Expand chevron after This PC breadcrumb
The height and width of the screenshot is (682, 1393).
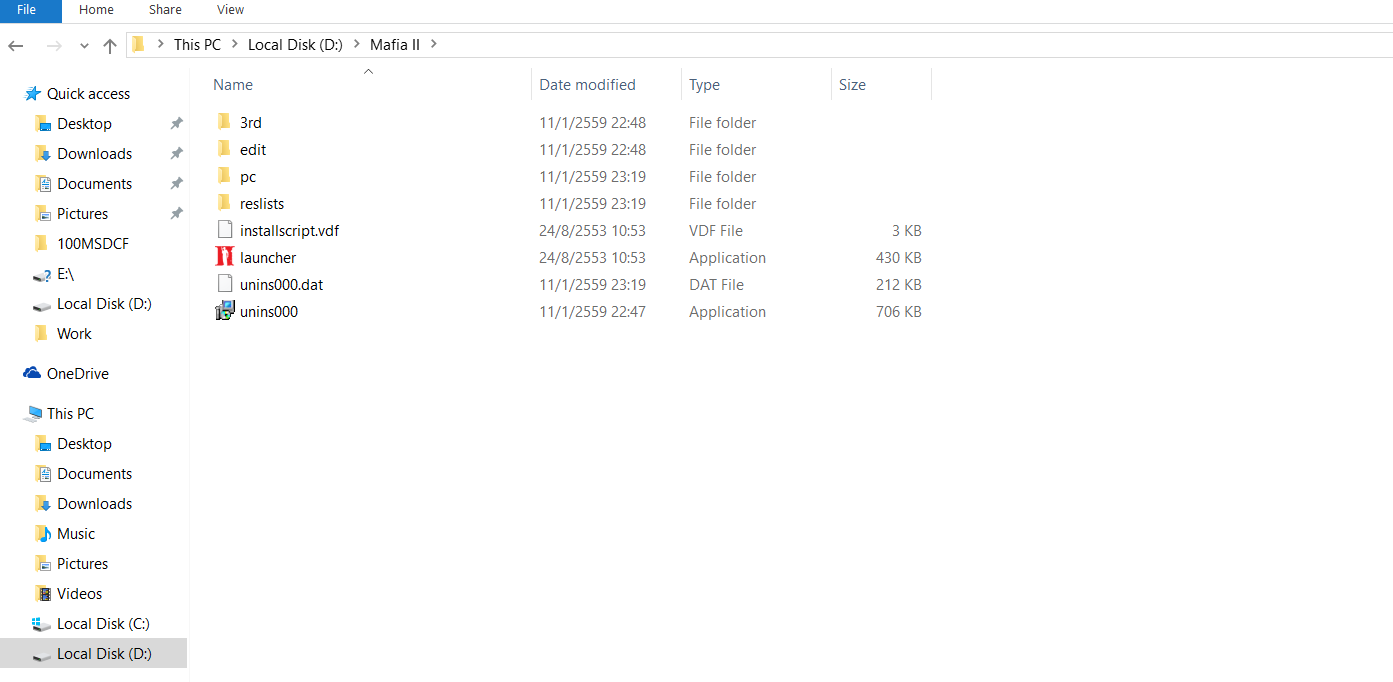tap(234, 44)
